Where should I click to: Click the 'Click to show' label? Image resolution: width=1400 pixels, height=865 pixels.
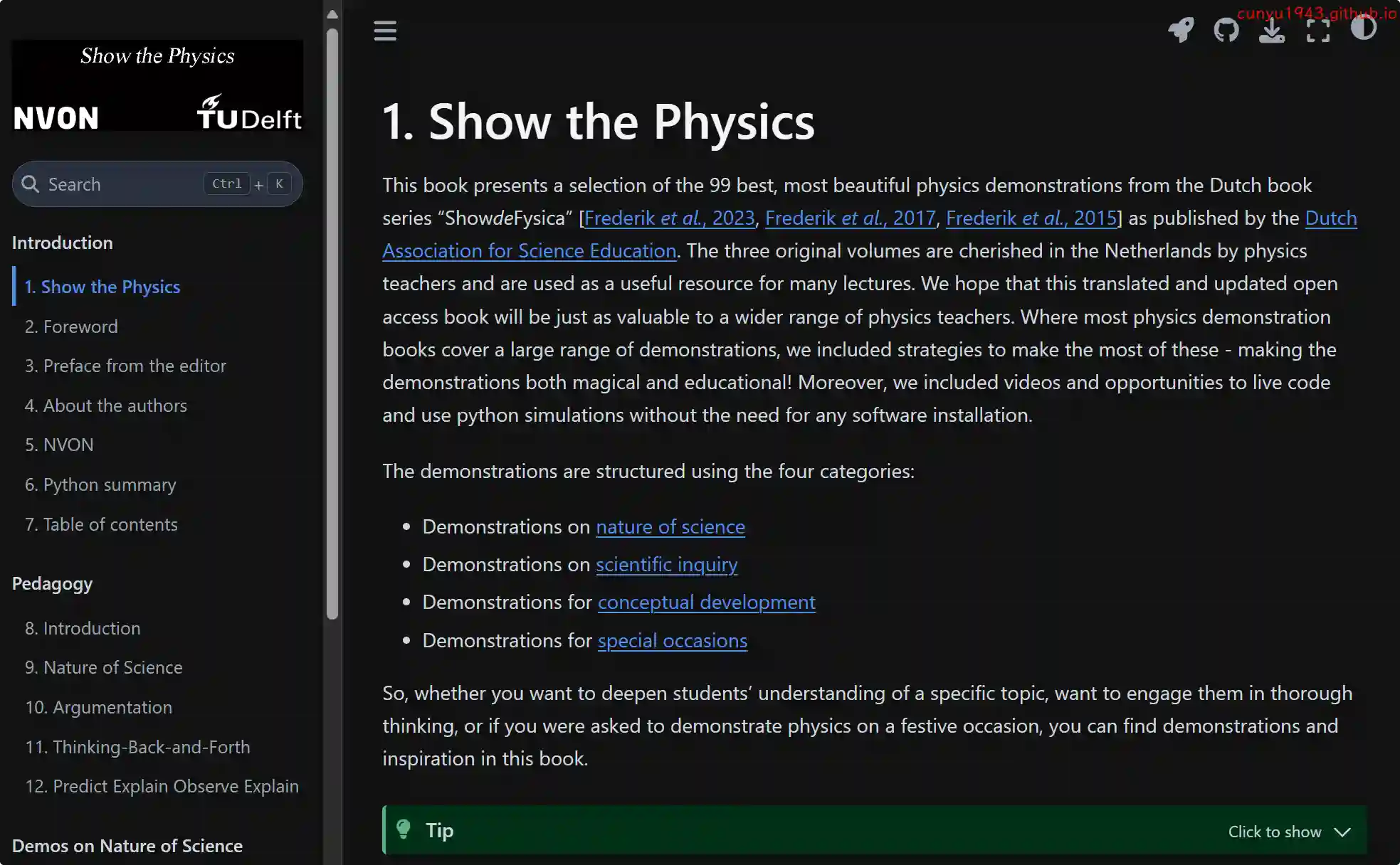point(1274,832)
